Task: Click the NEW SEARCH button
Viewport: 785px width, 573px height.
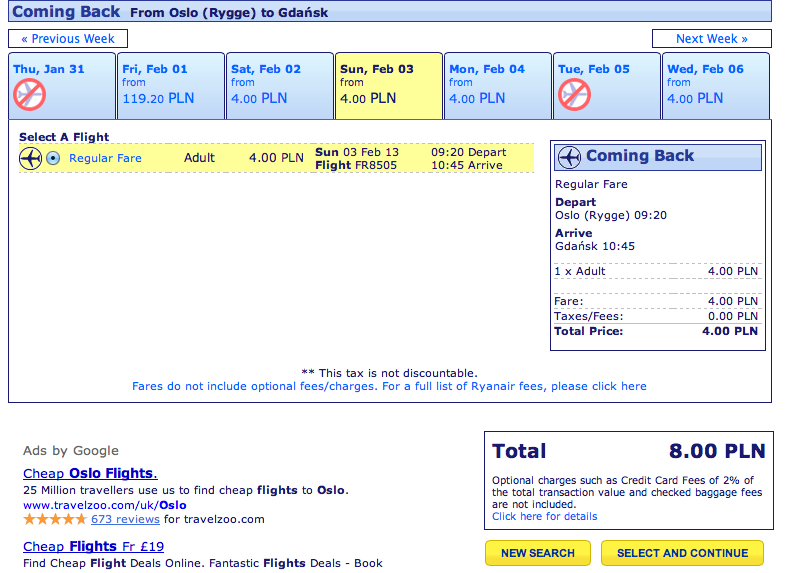Action: tap(538, 553)
